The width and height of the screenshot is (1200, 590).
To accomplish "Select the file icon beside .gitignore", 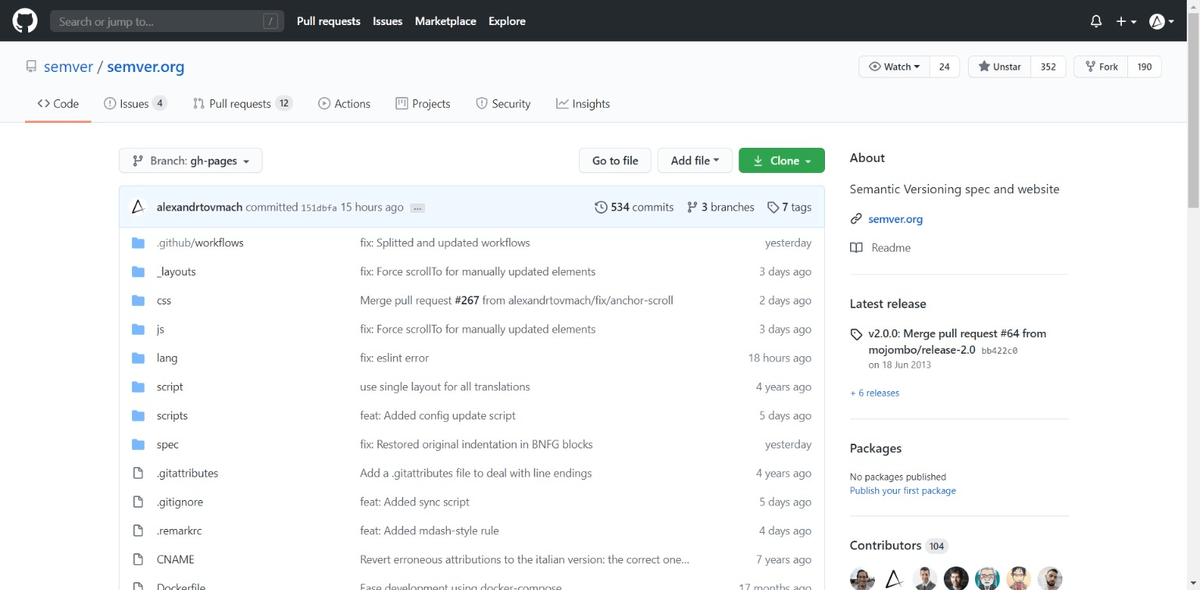I will tap(139, 502).
